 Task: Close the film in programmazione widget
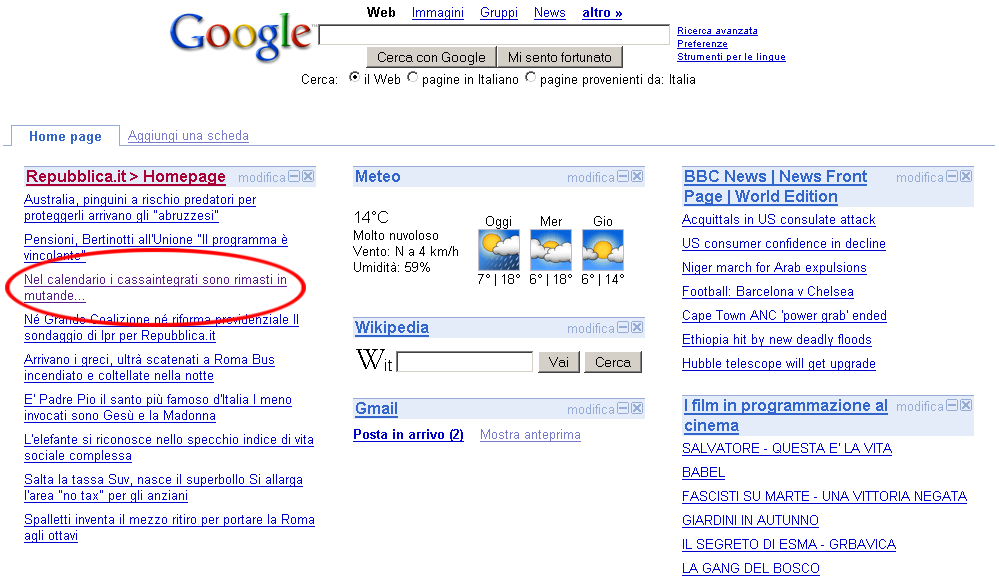tap(966, 405)
